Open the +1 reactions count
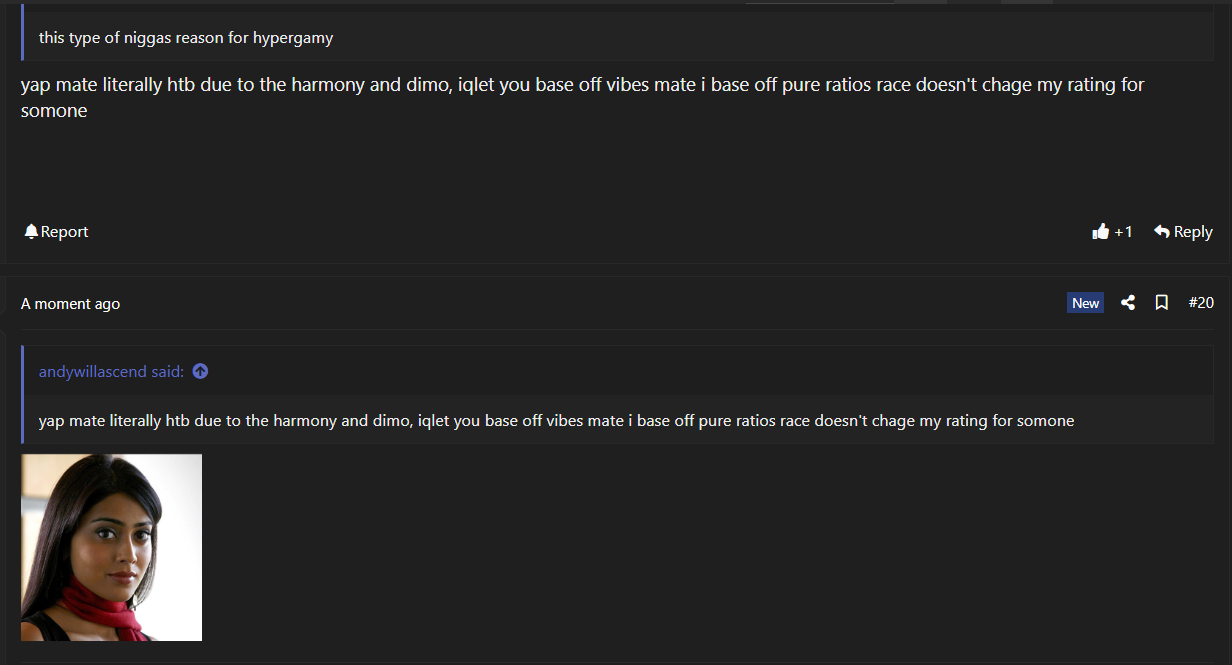 1123,232
